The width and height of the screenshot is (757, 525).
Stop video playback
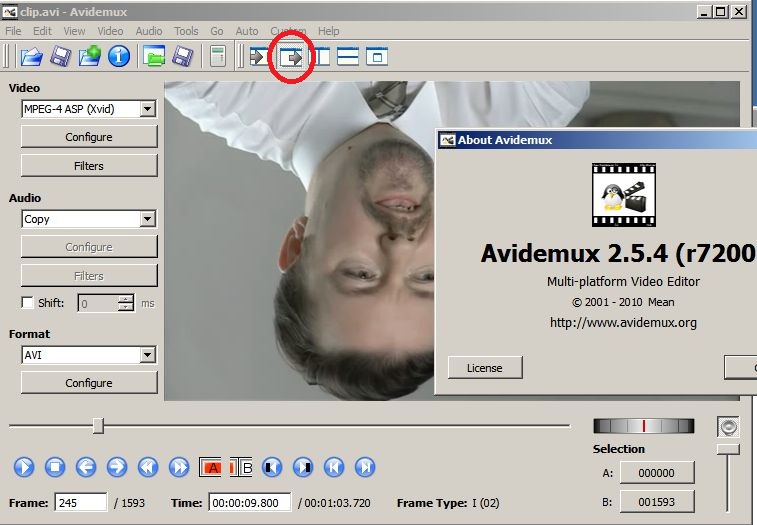coord(55,467)
